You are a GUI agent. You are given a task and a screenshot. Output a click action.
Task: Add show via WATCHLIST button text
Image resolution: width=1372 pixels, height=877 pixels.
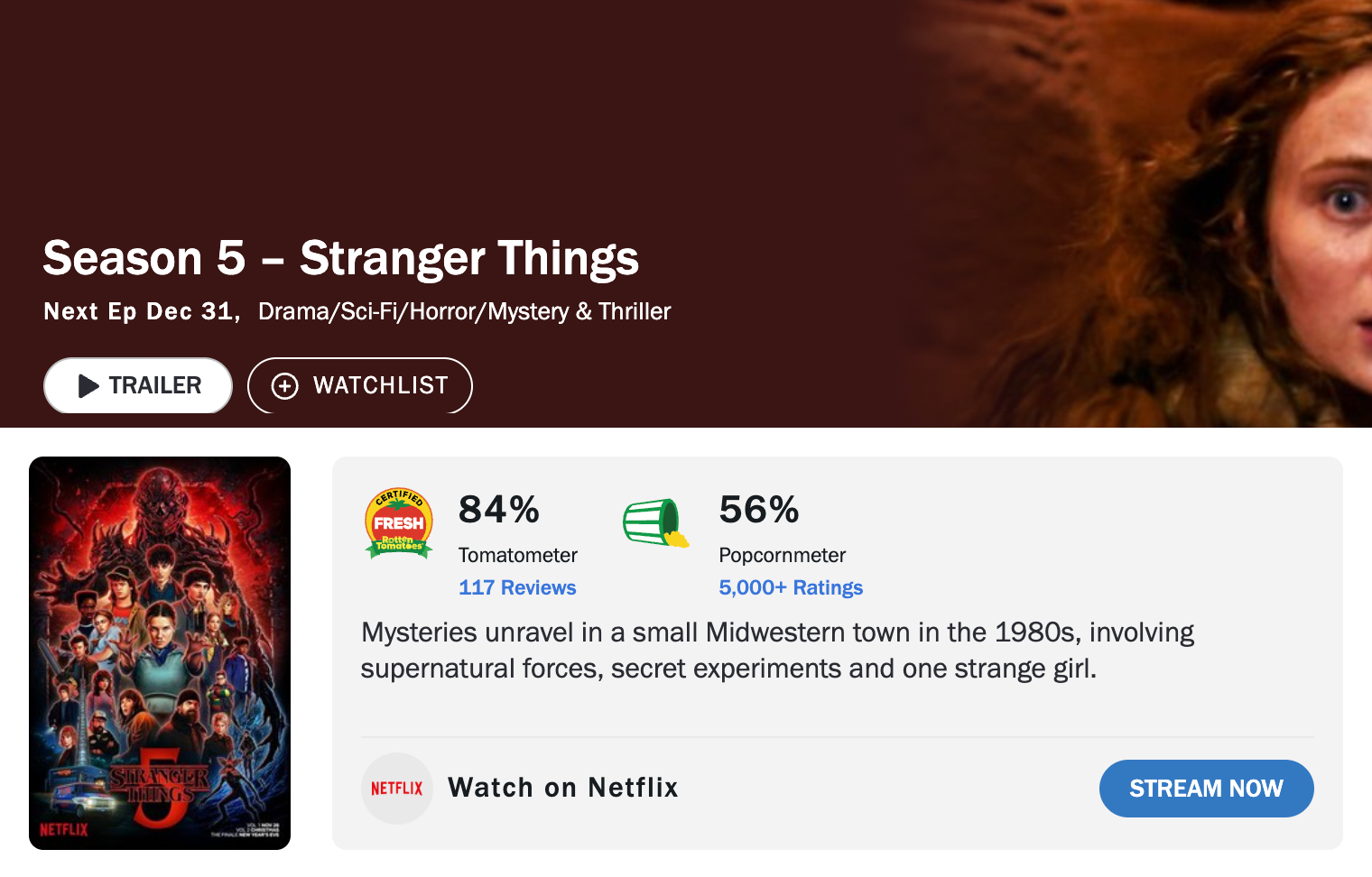click(x=380, y=385)
